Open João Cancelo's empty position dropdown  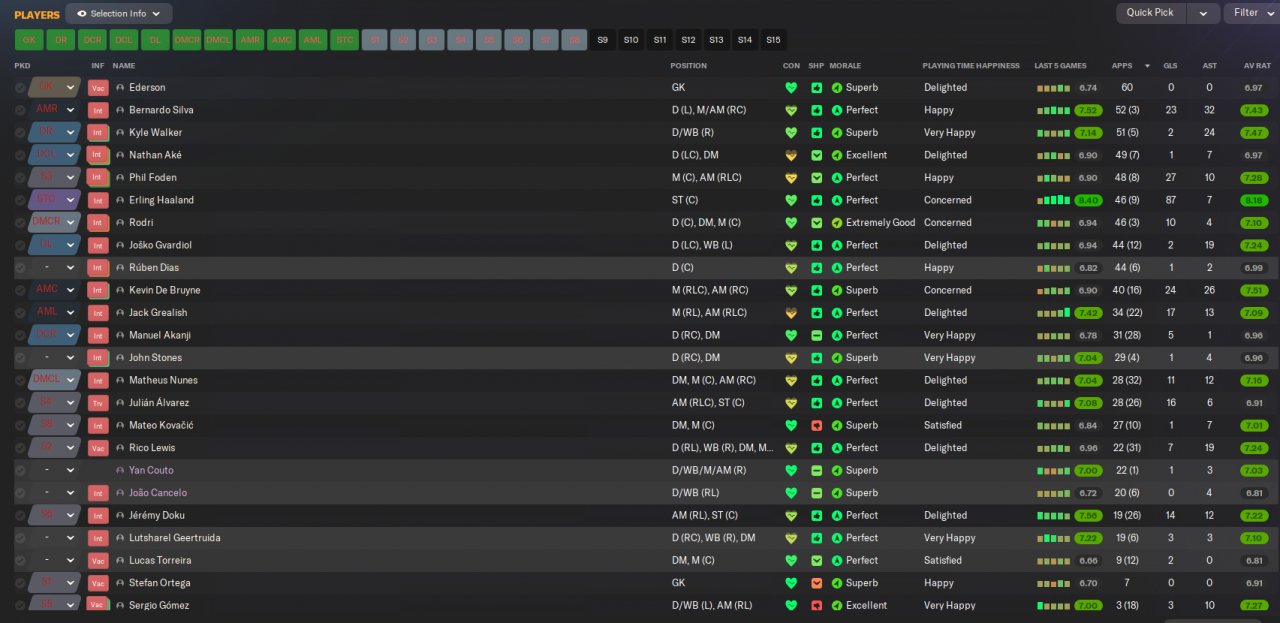coord(55,493)
